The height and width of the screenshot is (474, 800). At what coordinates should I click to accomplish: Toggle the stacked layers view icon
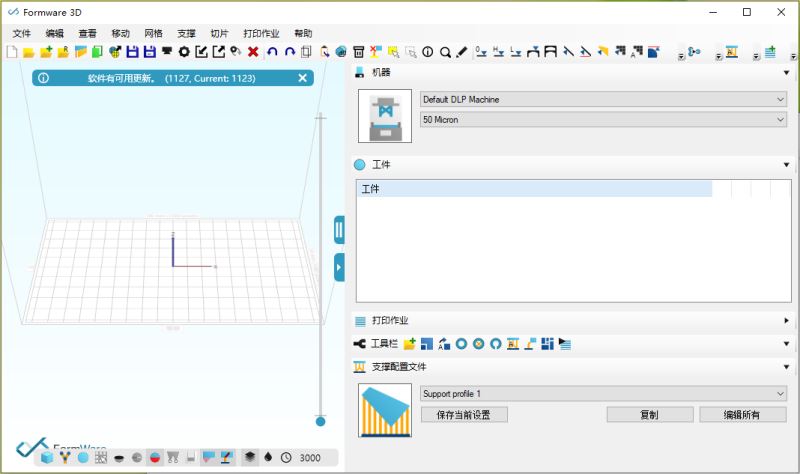(250, 457)
